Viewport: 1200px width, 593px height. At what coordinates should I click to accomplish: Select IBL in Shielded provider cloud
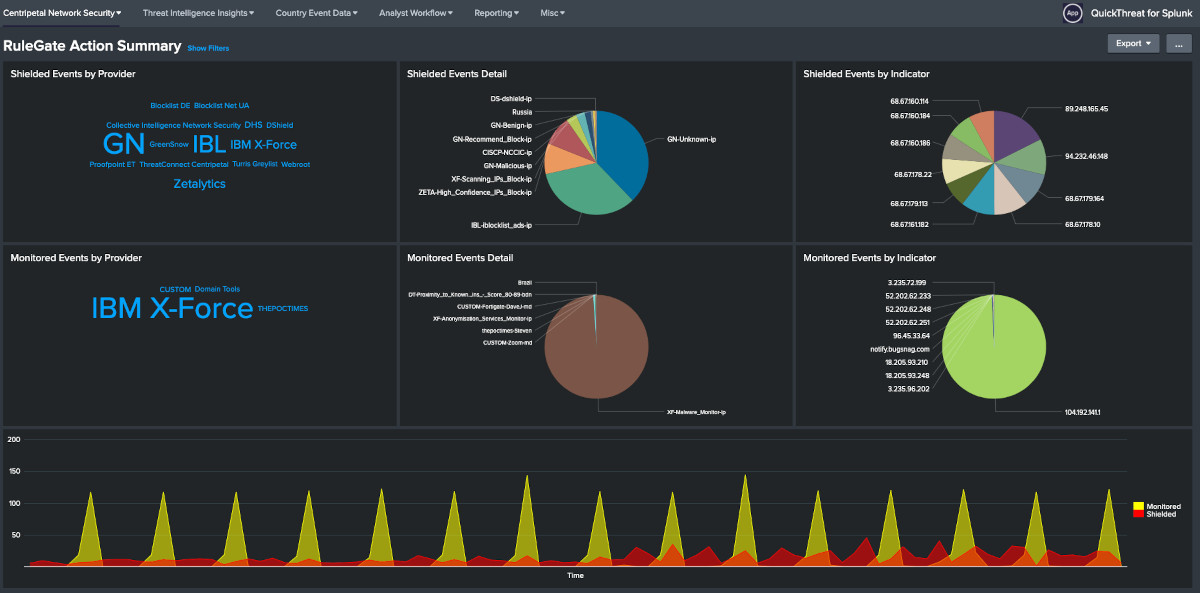[x=209, y=144]
